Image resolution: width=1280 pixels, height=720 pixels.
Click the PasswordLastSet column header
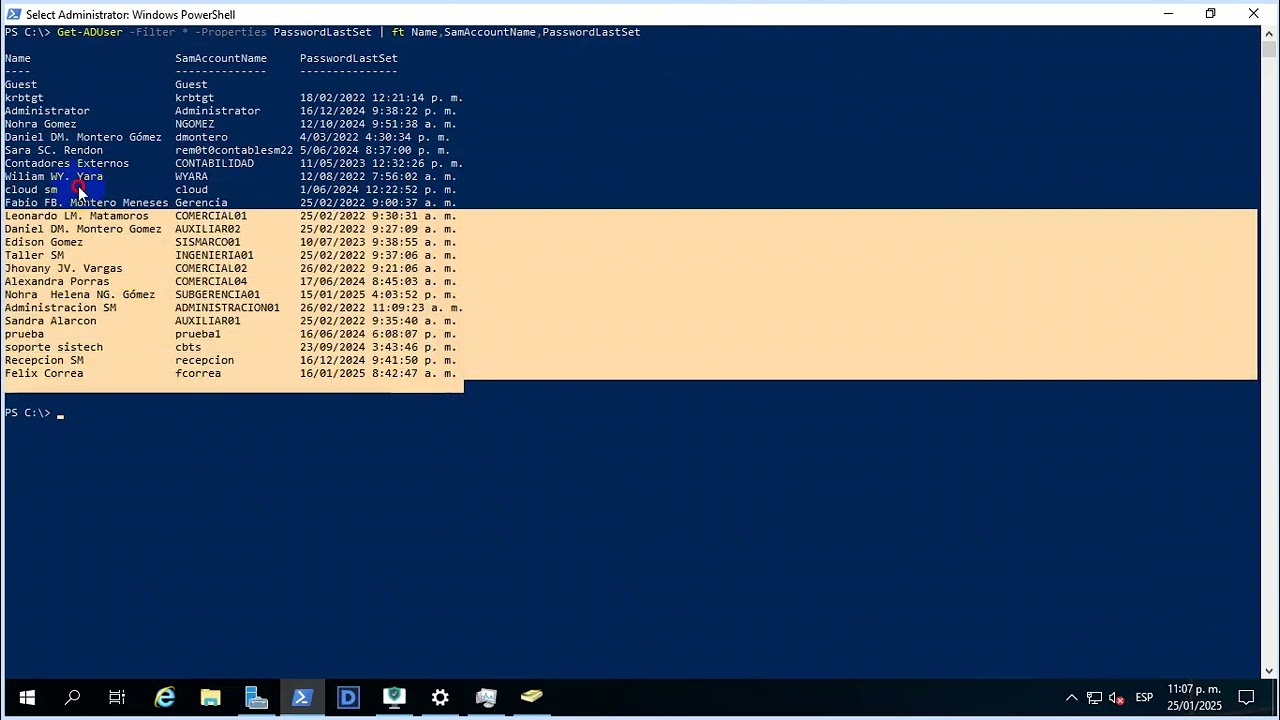(x=349, y=58)
